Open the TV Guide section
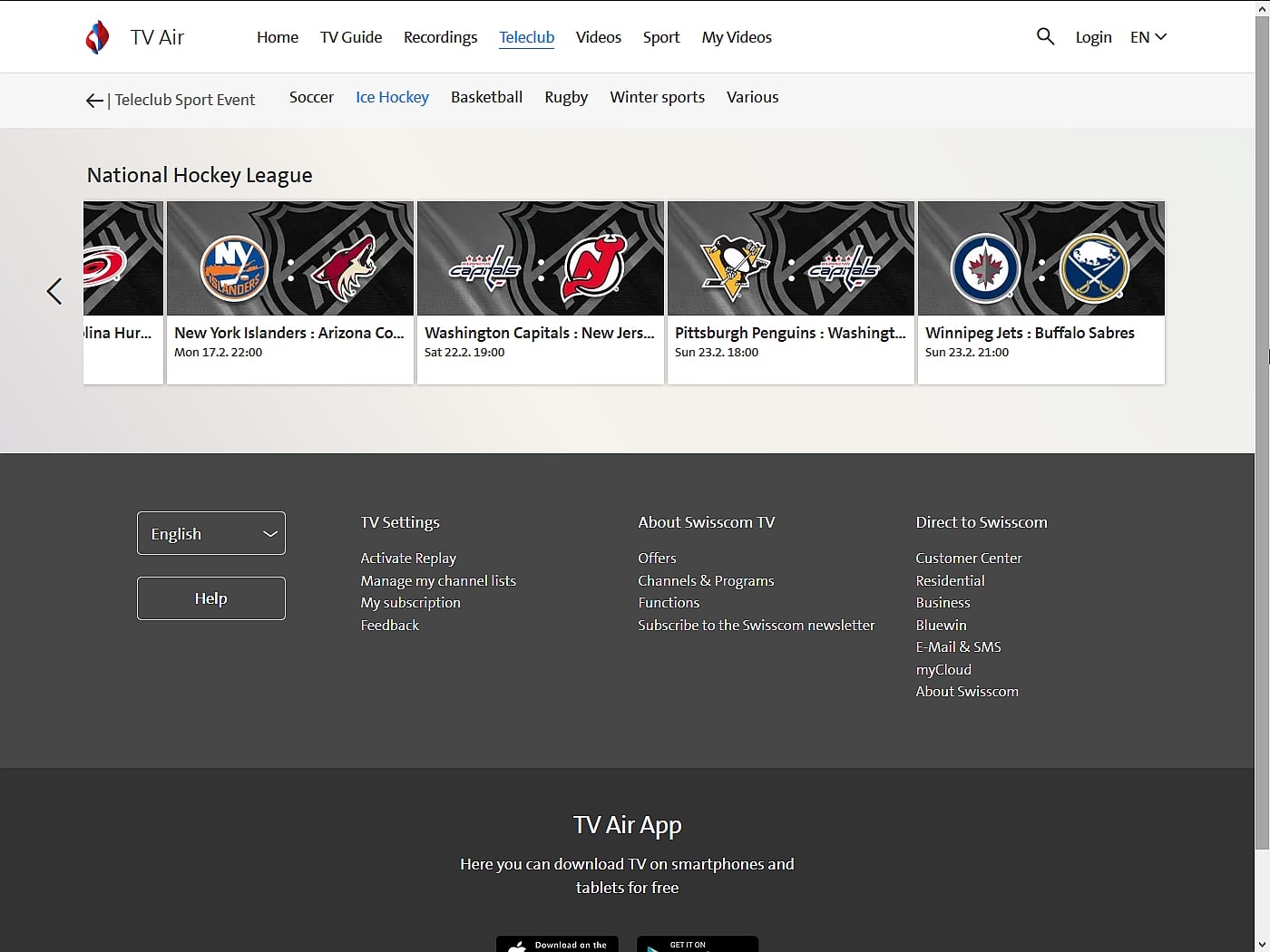This screenshot has width=1270, height=952. pos(350,37)
